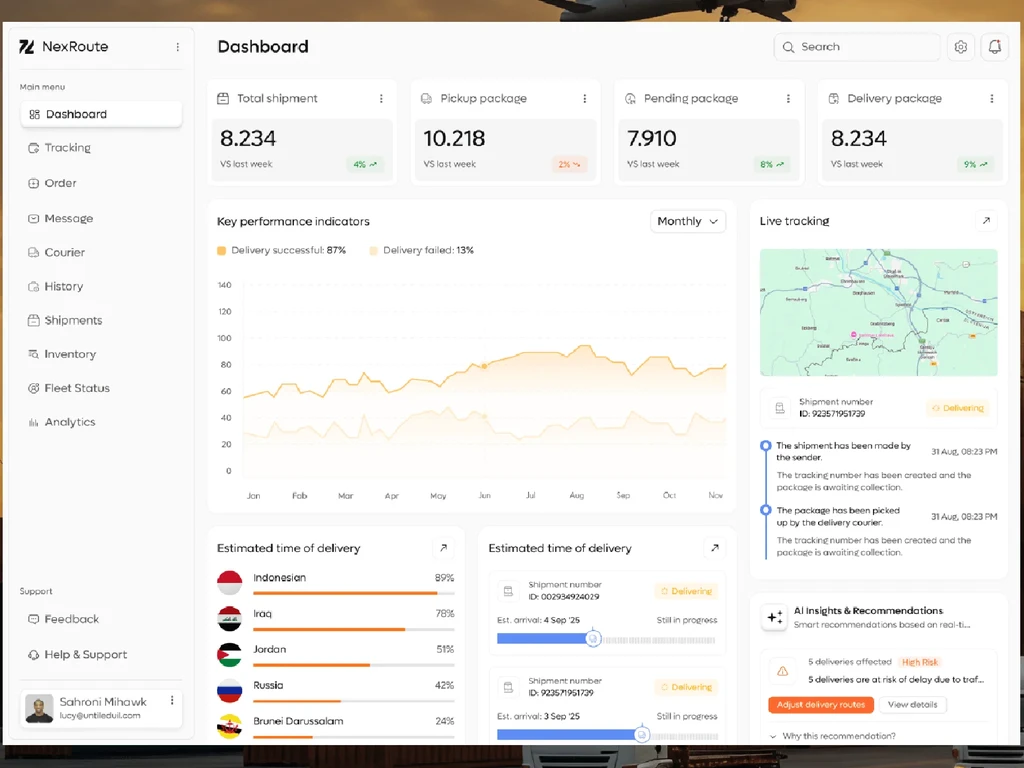Screen dimensions: 1024x768
Task: Open NexRoute sidebar three-dot menu
Action: [x=178, y=47]
